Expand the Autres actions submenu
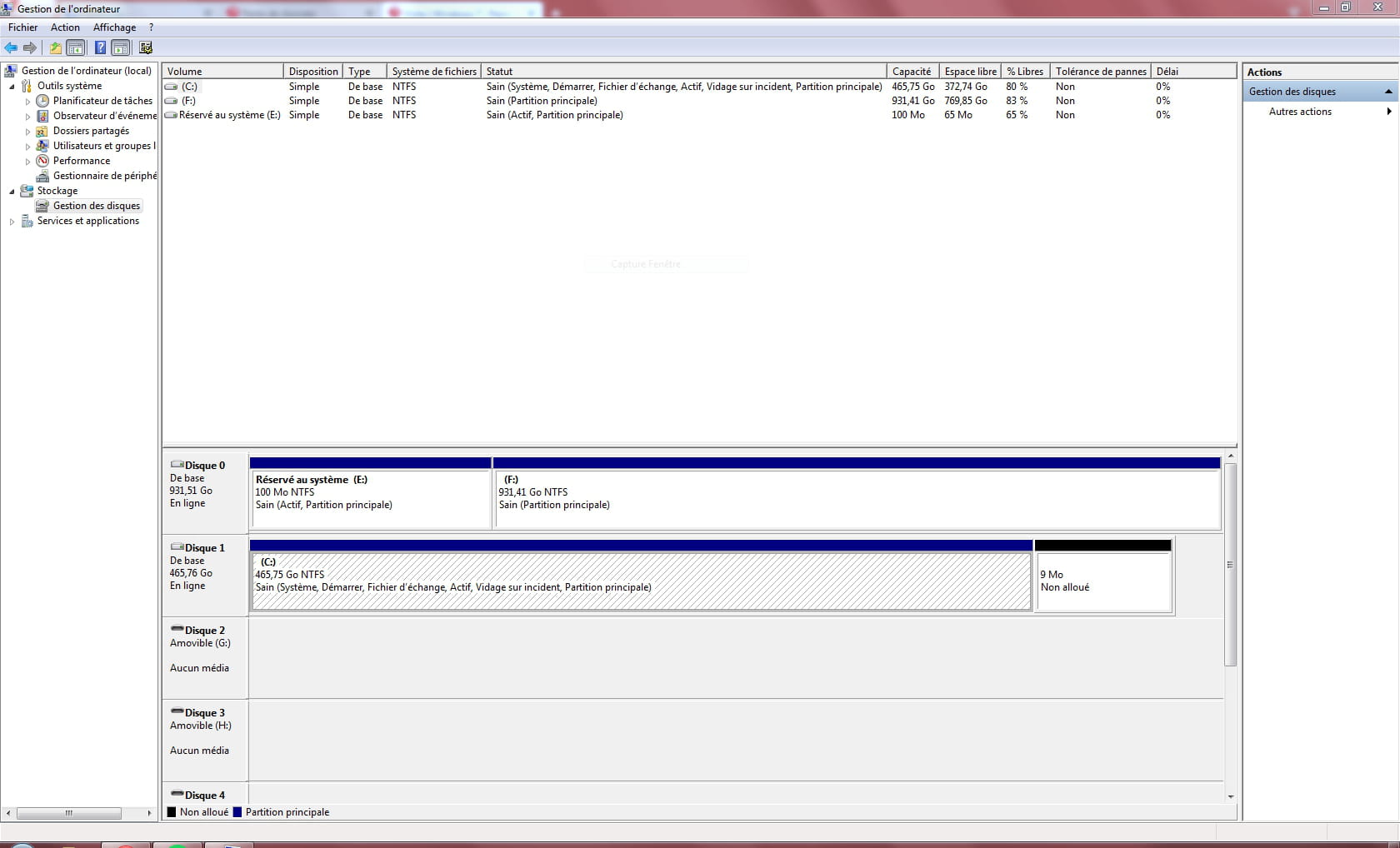1400x848 pixels. 1300,112
